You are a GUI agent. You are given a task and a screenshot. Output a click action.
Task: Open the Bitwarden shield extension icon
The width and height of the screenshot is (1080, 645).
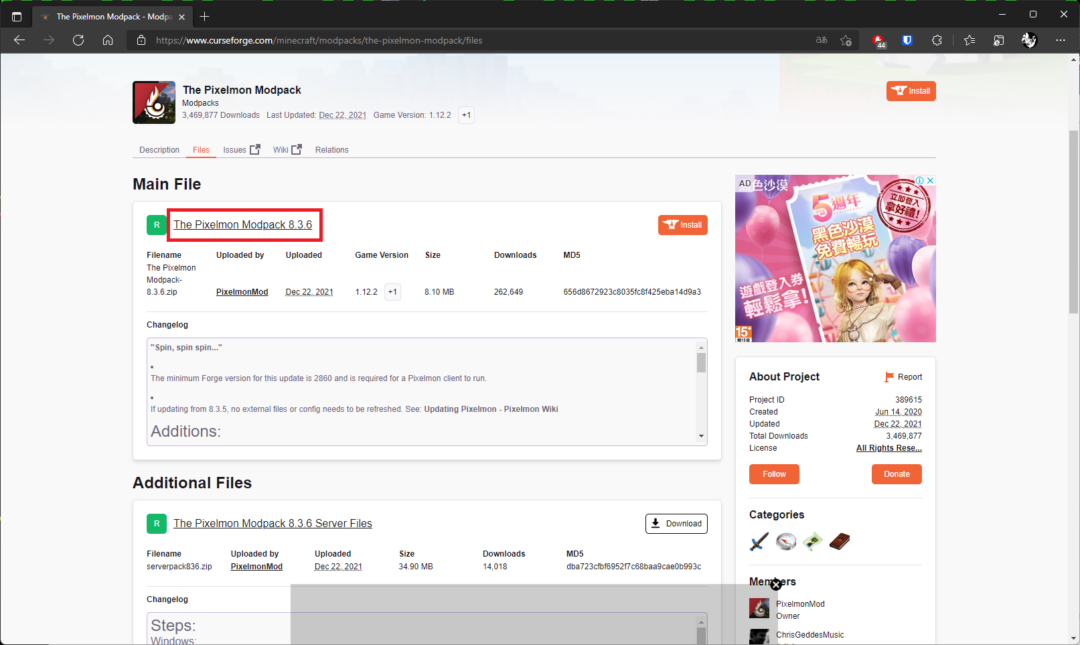pos(907,40)
